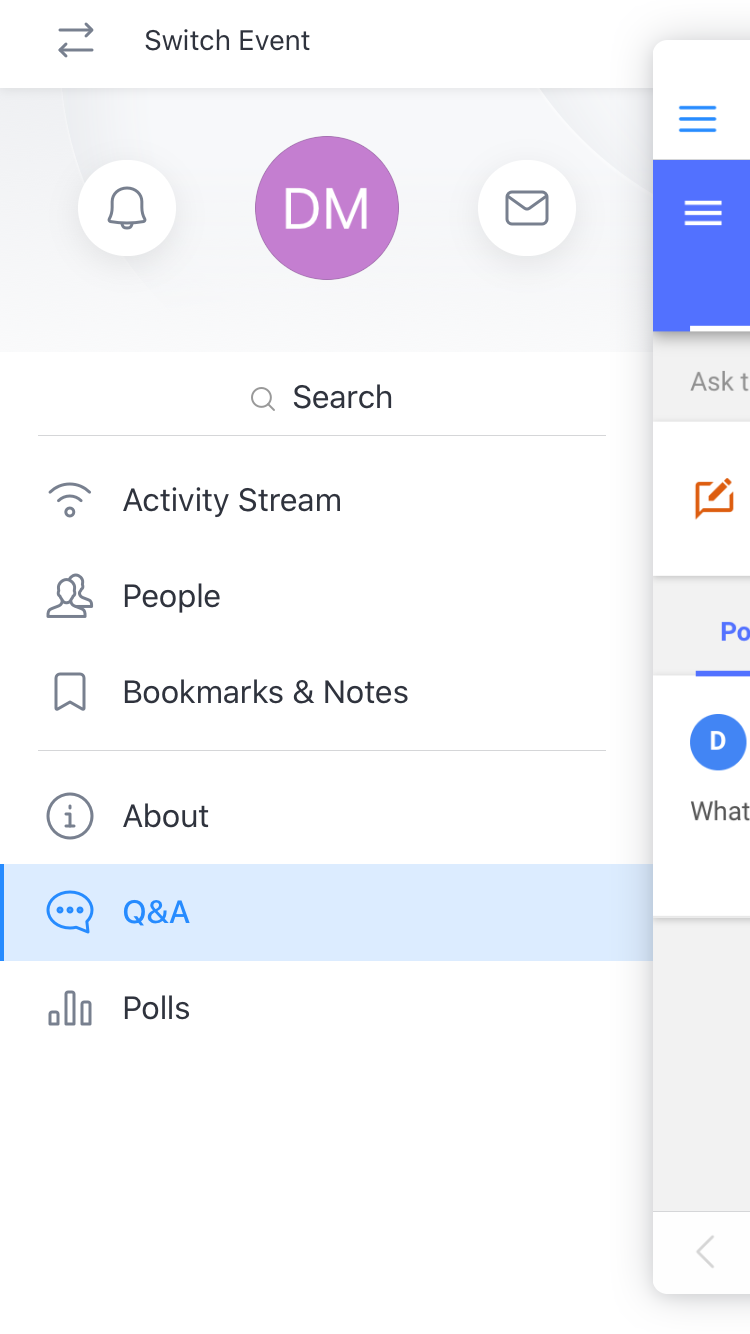Open the People section

[326, 596]
